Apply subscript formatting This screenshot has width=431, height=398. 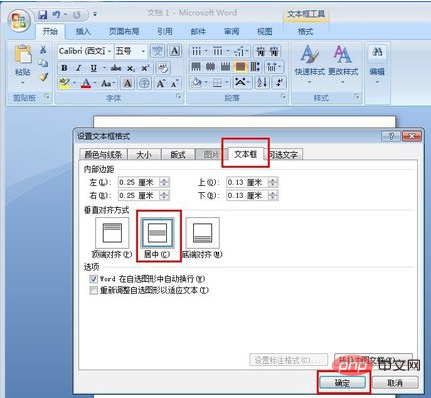pyautogui.click(x=131, y=68)
